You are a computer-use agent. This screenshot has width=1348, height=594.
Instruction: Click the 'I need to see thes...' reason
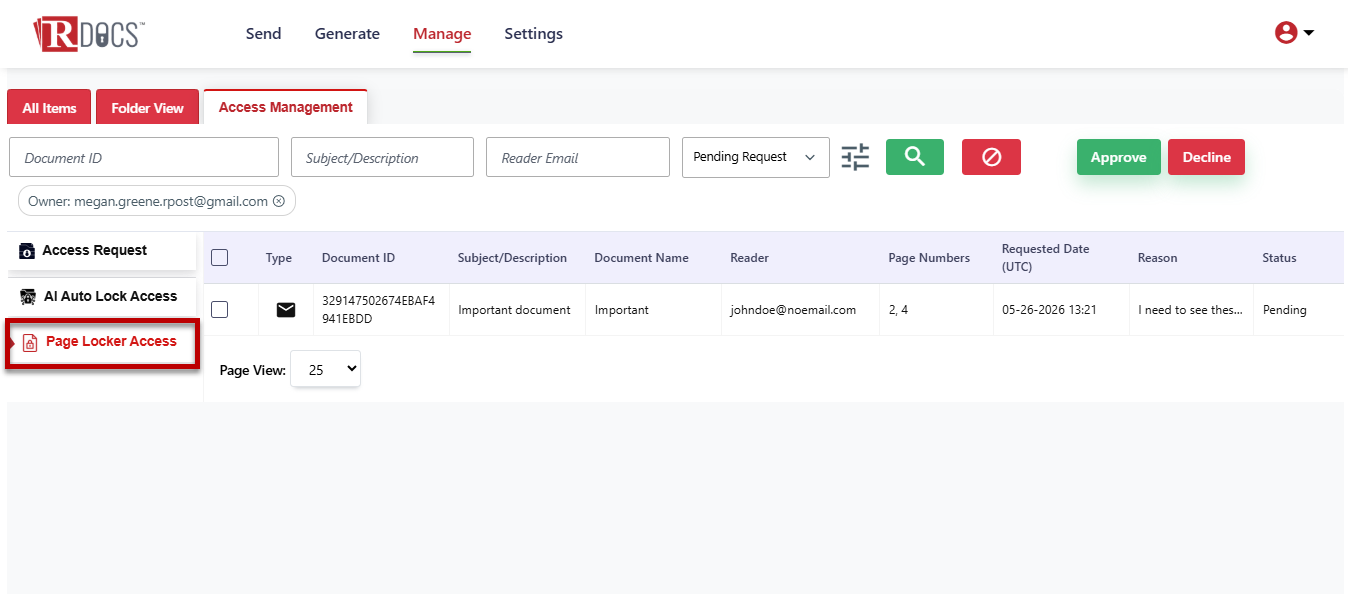tap(1190, 310)
